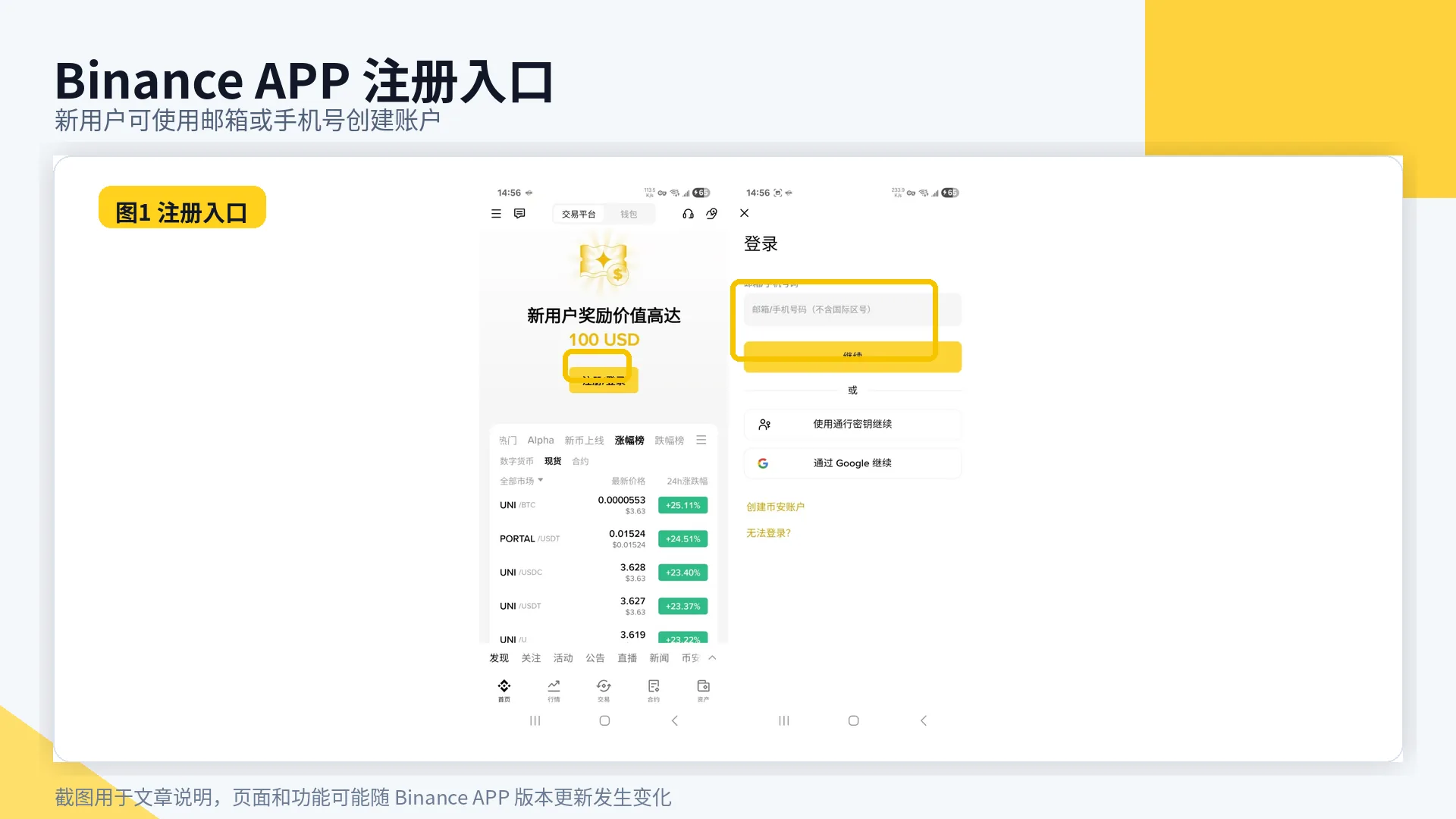Tap Android home button on login phone
The height and width of the screenshot is (819, 1456).
[853, 720]
